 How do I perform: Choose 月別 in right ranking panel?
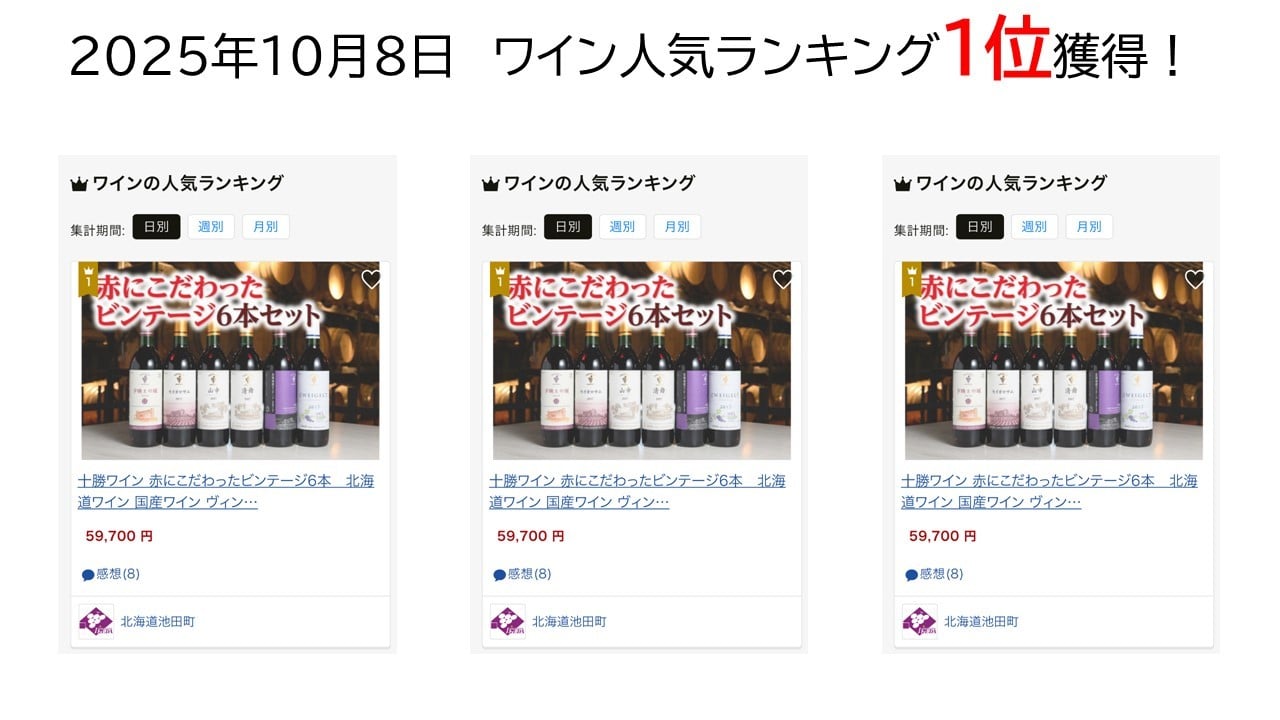point(1089,227)
